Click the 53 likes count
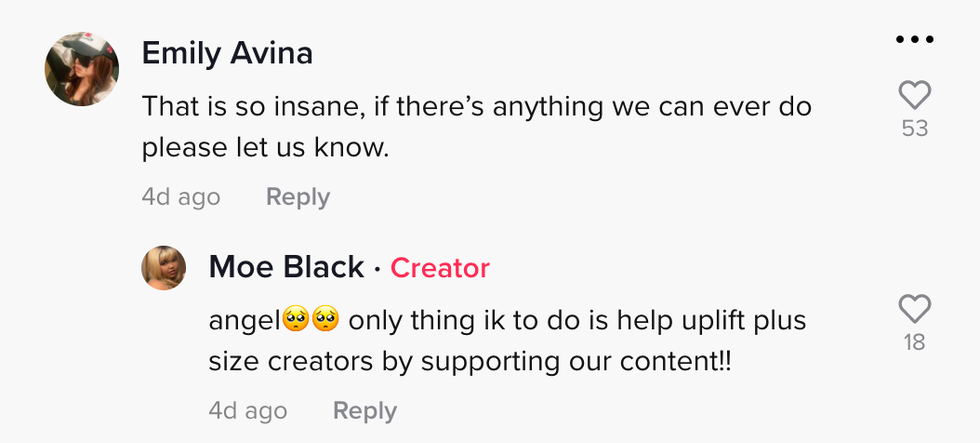This screenshot has width=980, height=443. (x=914, y=129)
